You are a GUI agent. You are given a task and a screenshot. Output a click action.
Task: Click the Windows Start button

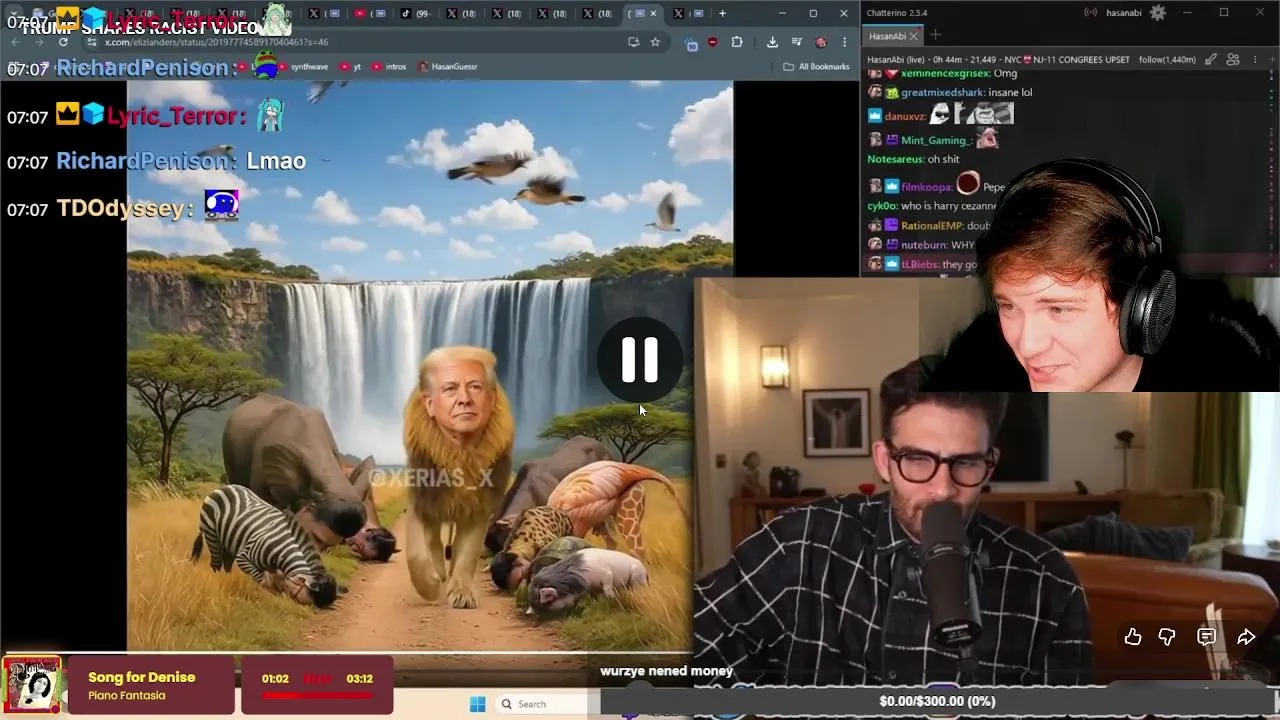tap(477, 704)
